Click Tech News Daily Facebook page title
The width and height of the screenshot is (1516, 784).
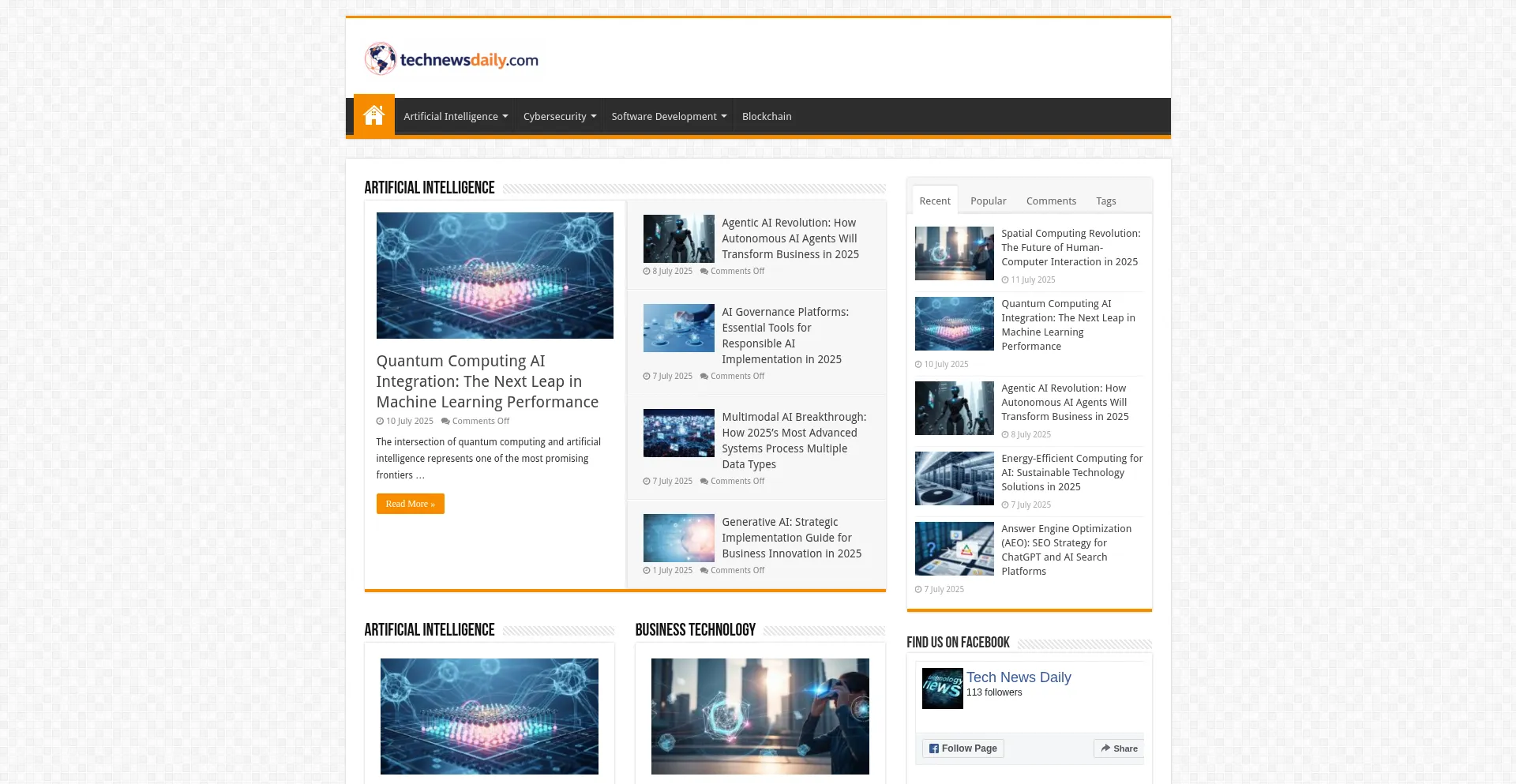tap(1019, 677)
